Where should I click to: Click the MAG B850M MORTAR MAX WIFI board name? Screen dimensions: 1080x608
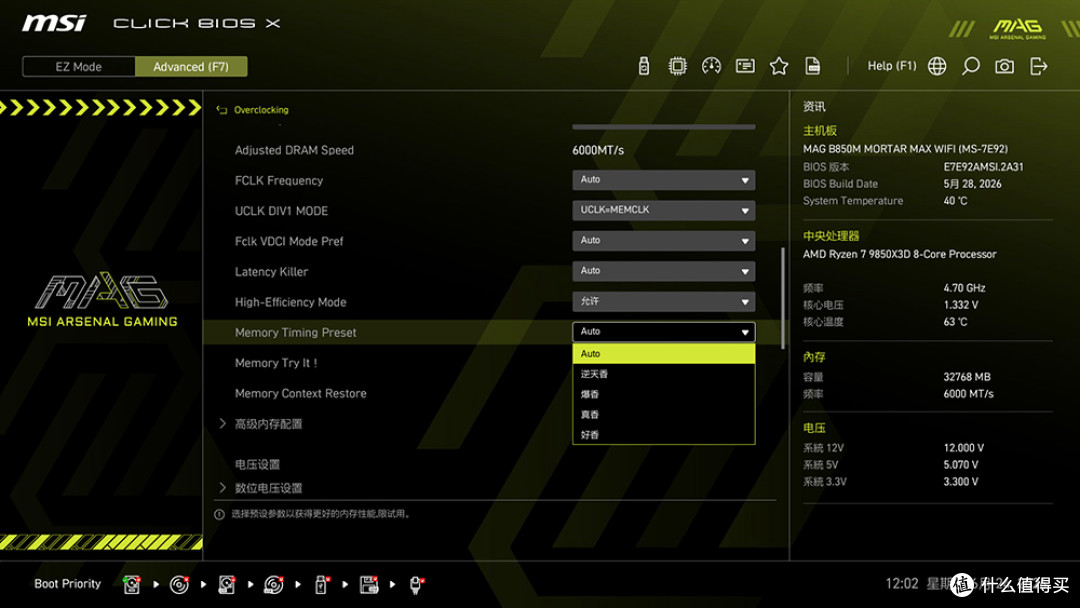click(905, 149)
